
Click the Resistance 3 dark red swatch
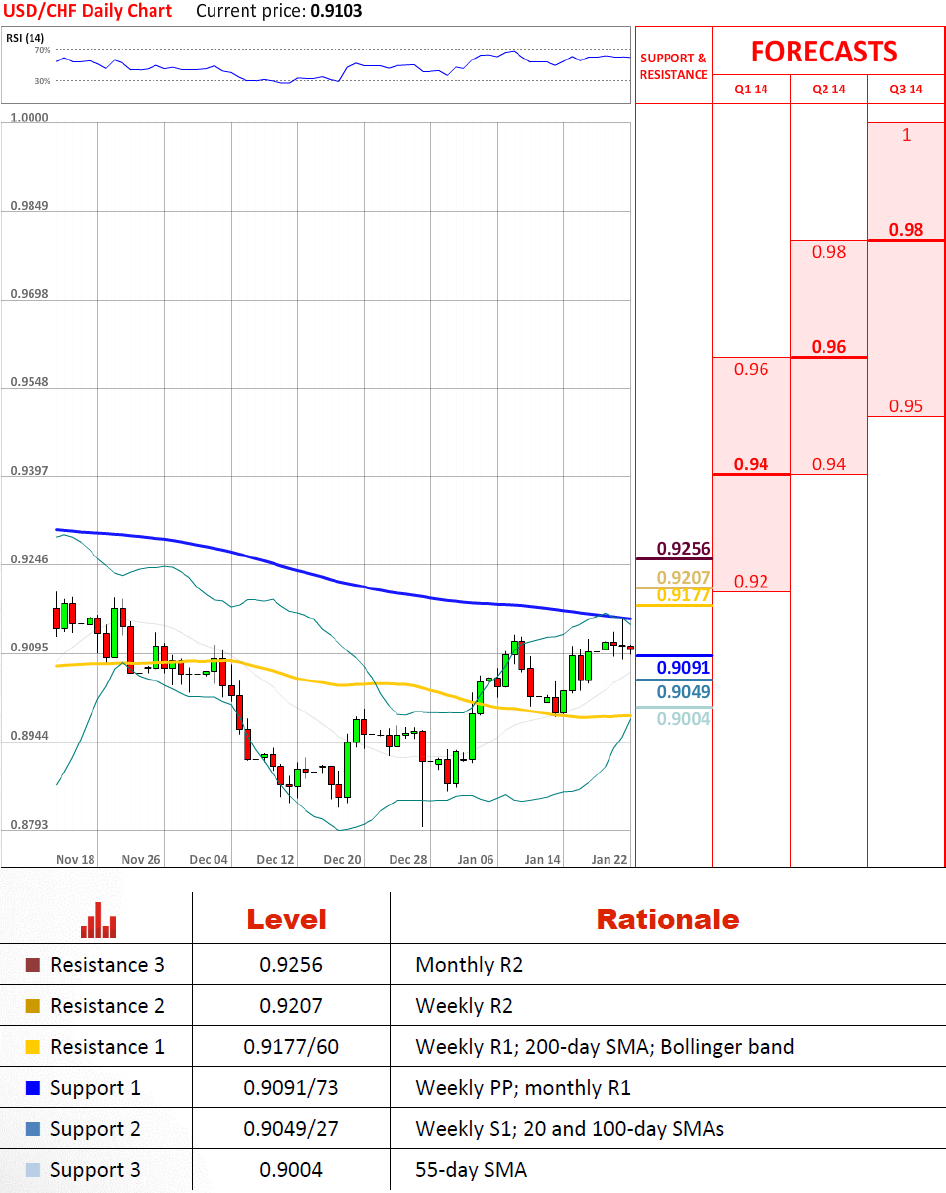[x=33, y=965]
